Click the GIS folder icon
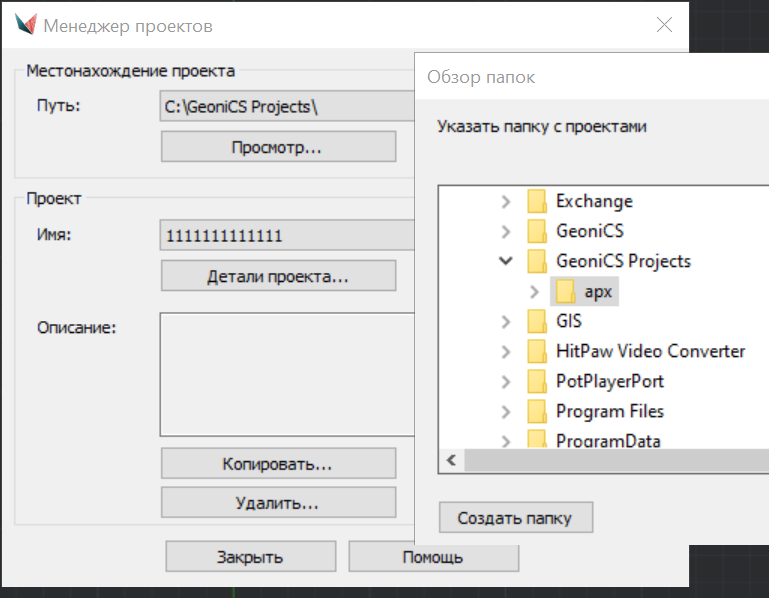Image resolution: width=769 pixels, height=598 pixels. click(537, 321)
